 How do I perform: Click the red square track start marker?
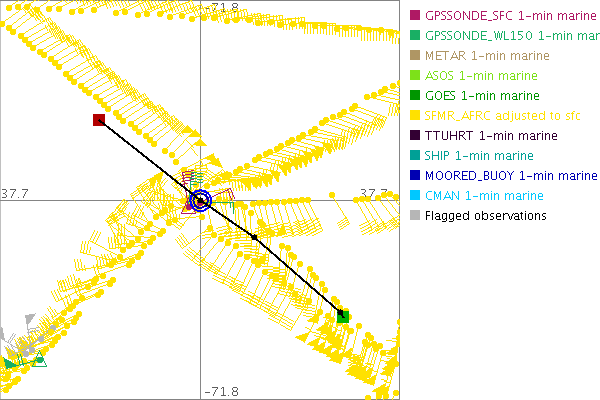(99, 120)
